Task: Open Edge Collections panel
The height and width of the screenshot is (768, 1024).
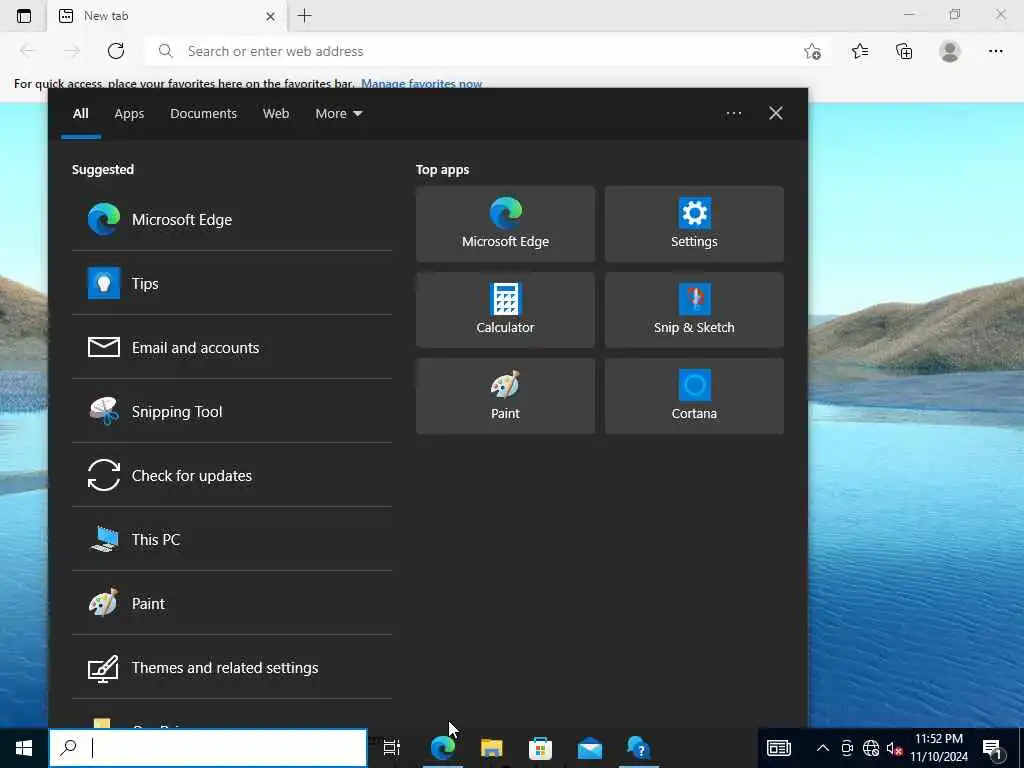Action: [904, 51]
